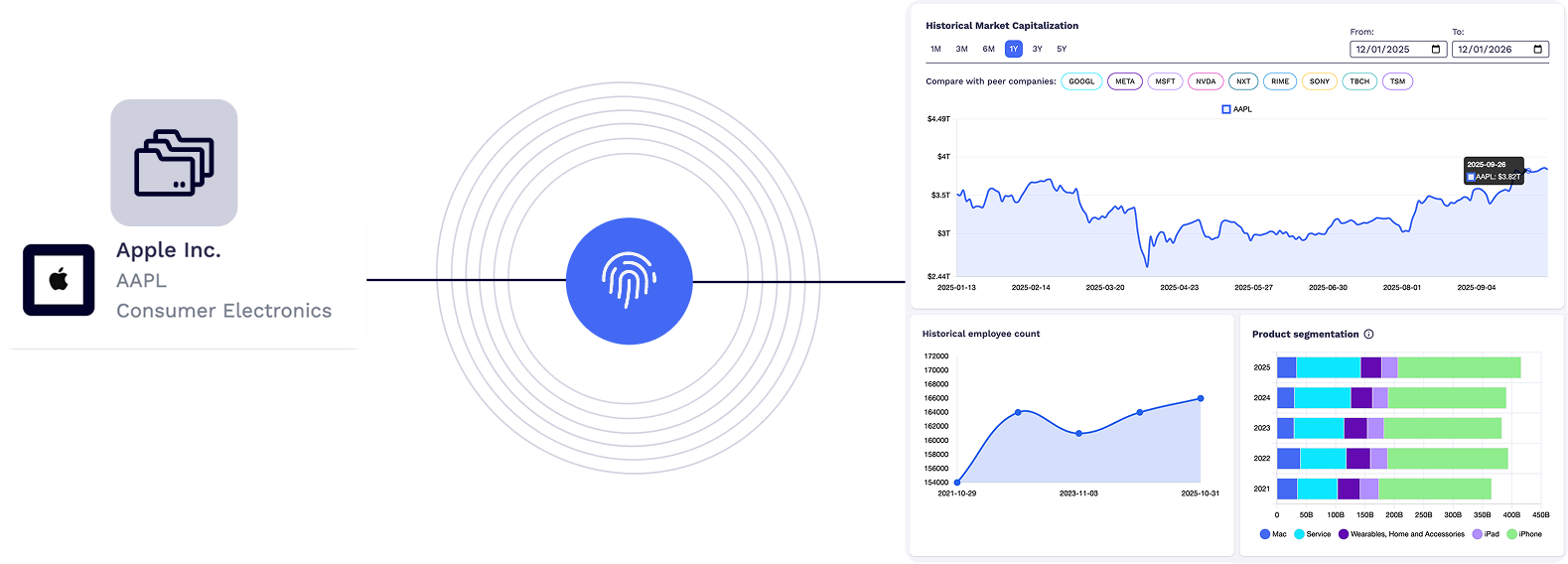Select the 6M time range
Image resolution: width=1568 pixels, height=564 pixels.
click(x=988, y=49)
